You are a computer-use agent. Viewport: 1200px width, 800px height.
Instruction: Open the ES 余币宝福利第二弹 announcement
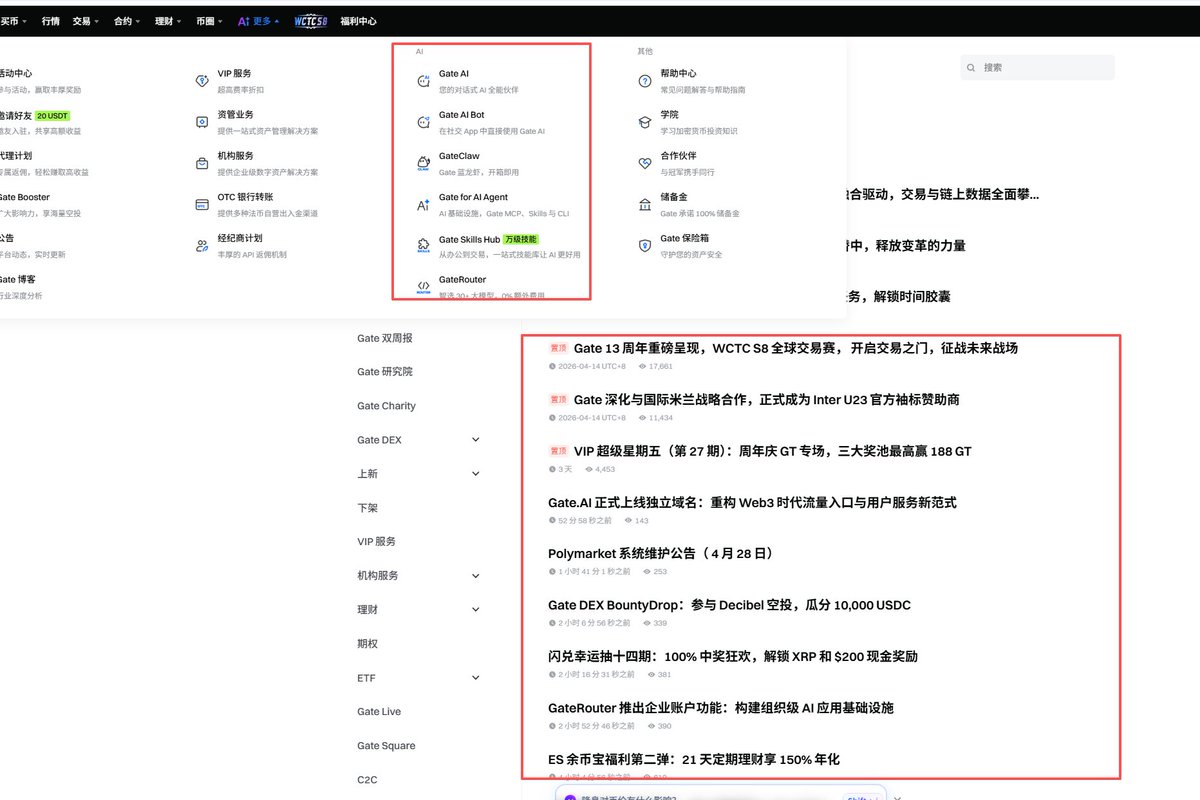(x=694, y=759)
